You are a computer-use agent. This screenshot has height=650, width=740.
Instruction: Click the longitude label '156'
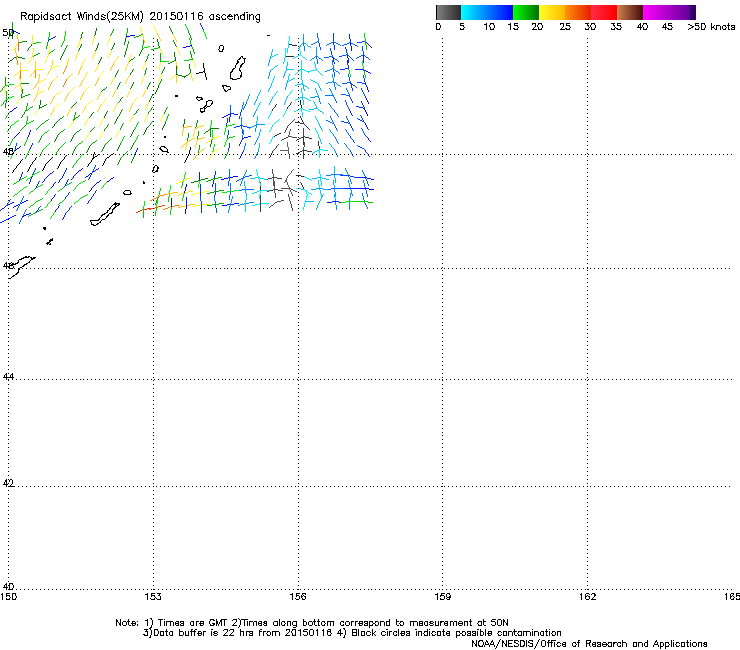(x=298, y=597)
